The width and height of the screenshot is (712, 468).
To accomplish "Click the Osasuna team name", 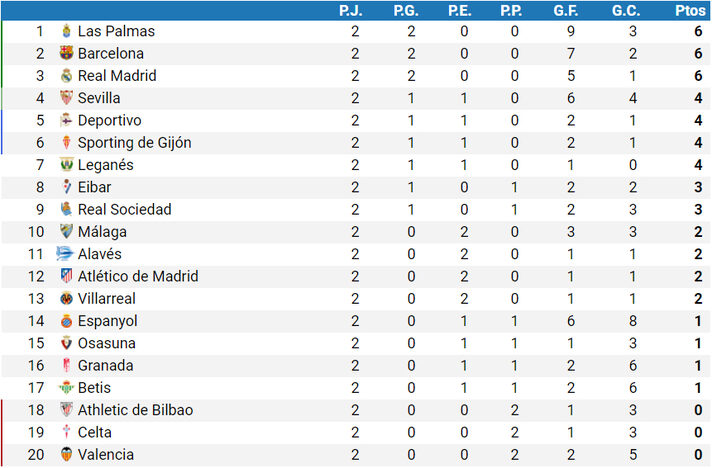I will coord(106,343).
